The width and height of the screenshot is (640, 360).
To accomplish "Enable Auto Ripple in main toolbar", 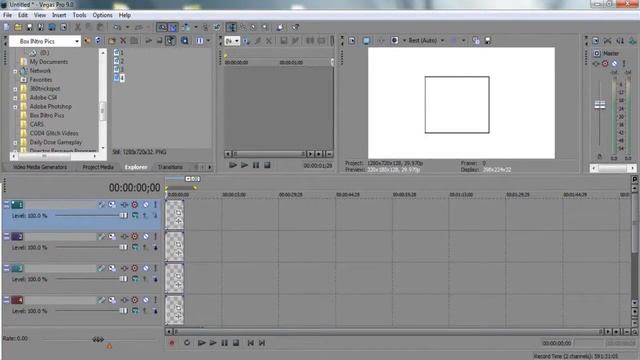I will click(x=186, y=27).
